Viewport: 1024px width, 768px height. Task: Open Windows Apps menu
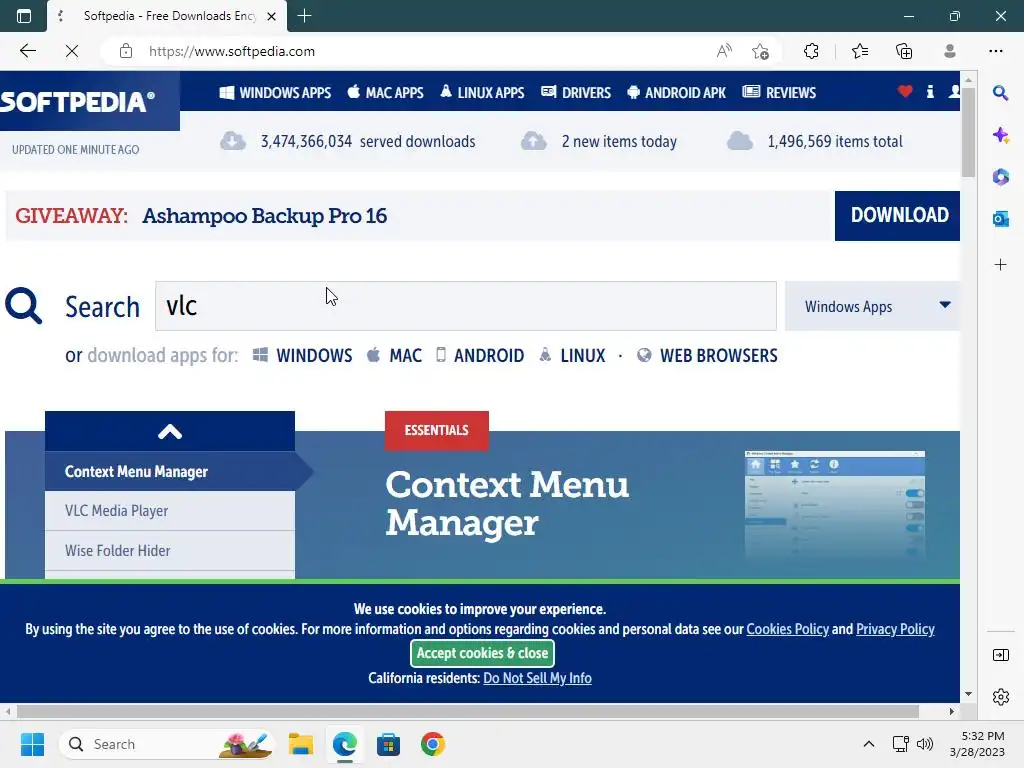point(275,93)
